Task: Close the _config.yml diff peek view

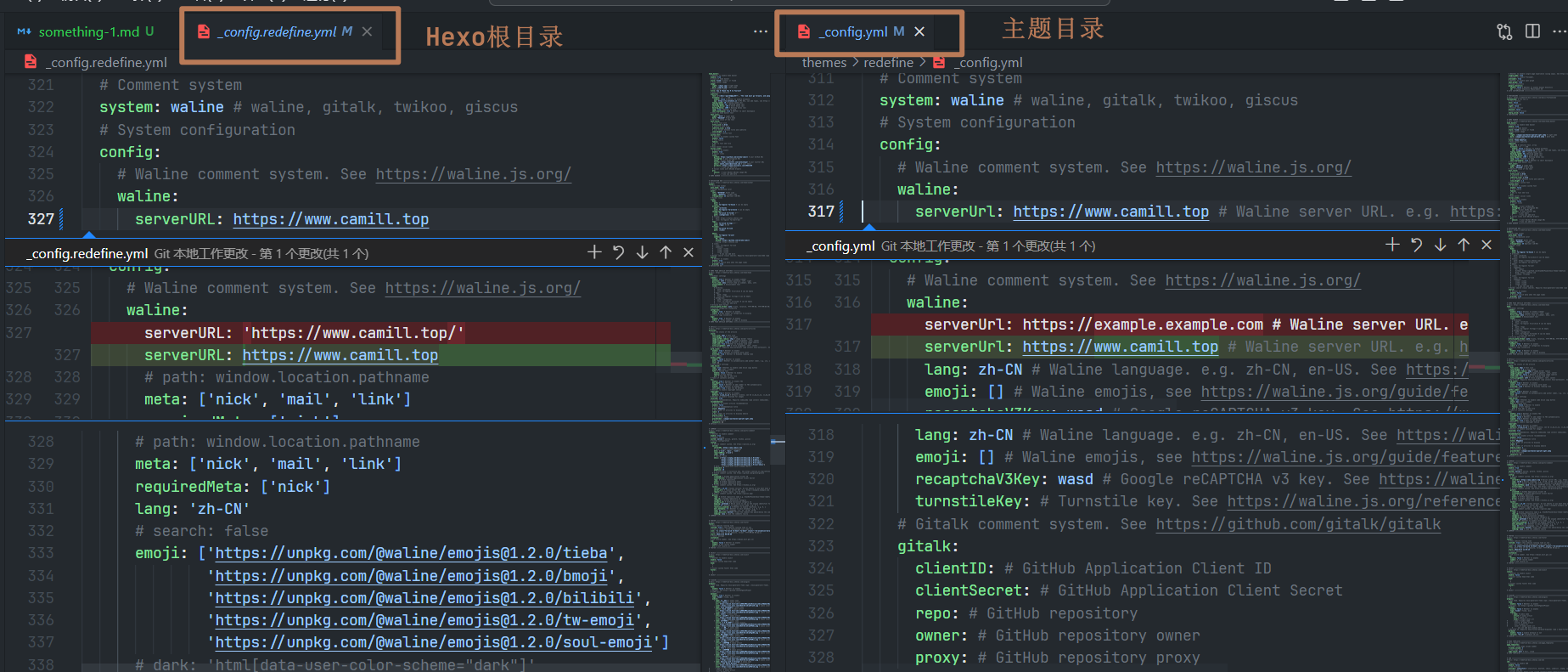Action: (x=1487, y=245)
